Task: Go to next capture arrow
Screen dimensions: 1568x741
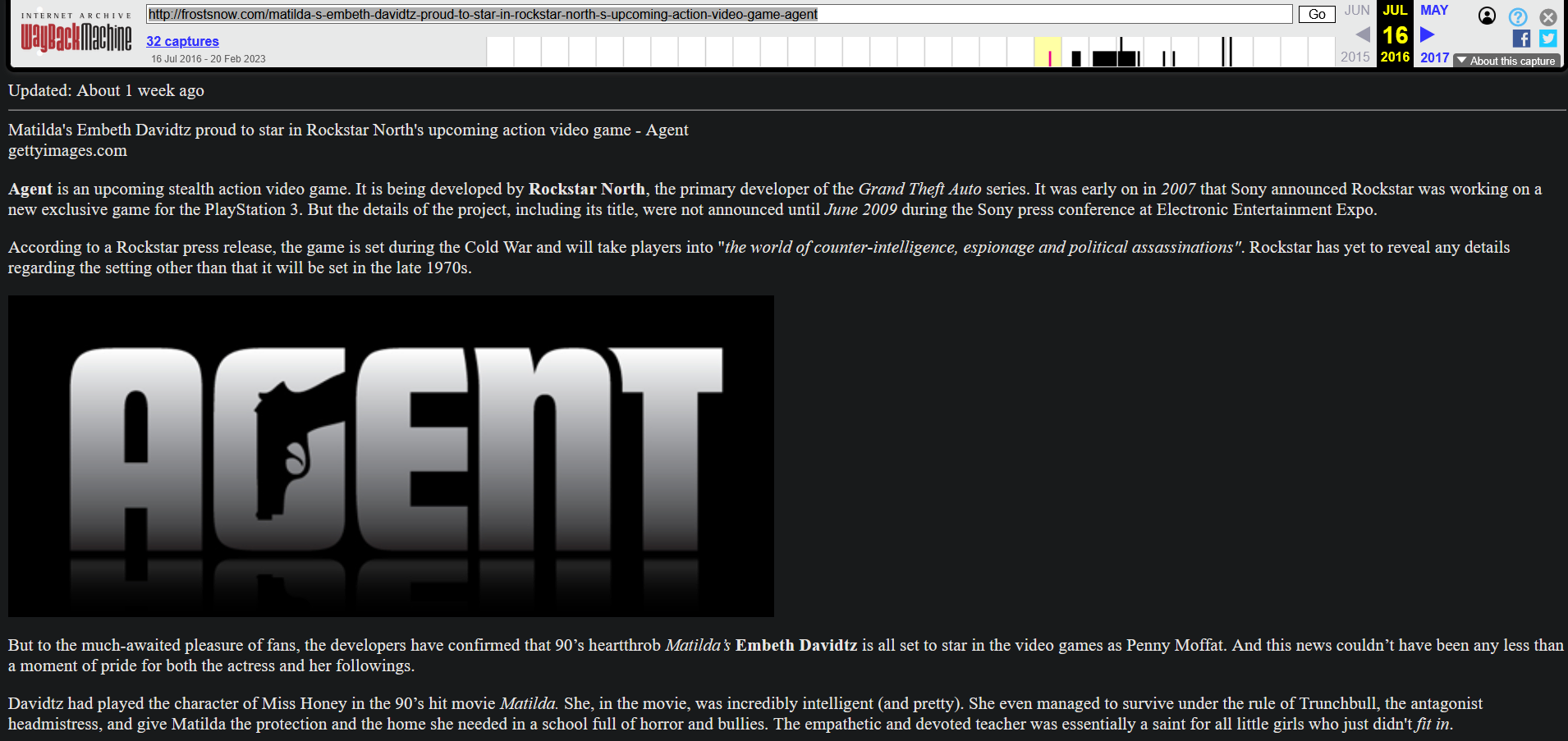Action: coord(1428,34)
